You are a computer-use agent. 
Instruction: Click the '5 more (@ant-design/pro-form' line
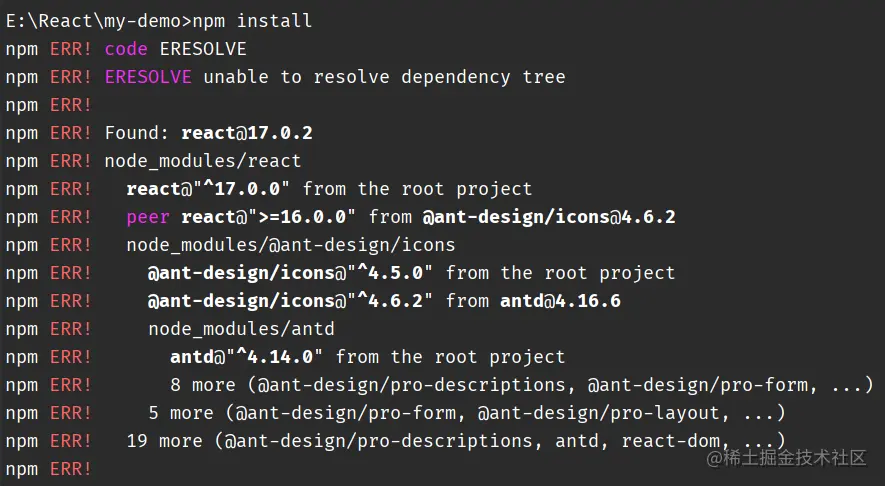coord(467,413)
